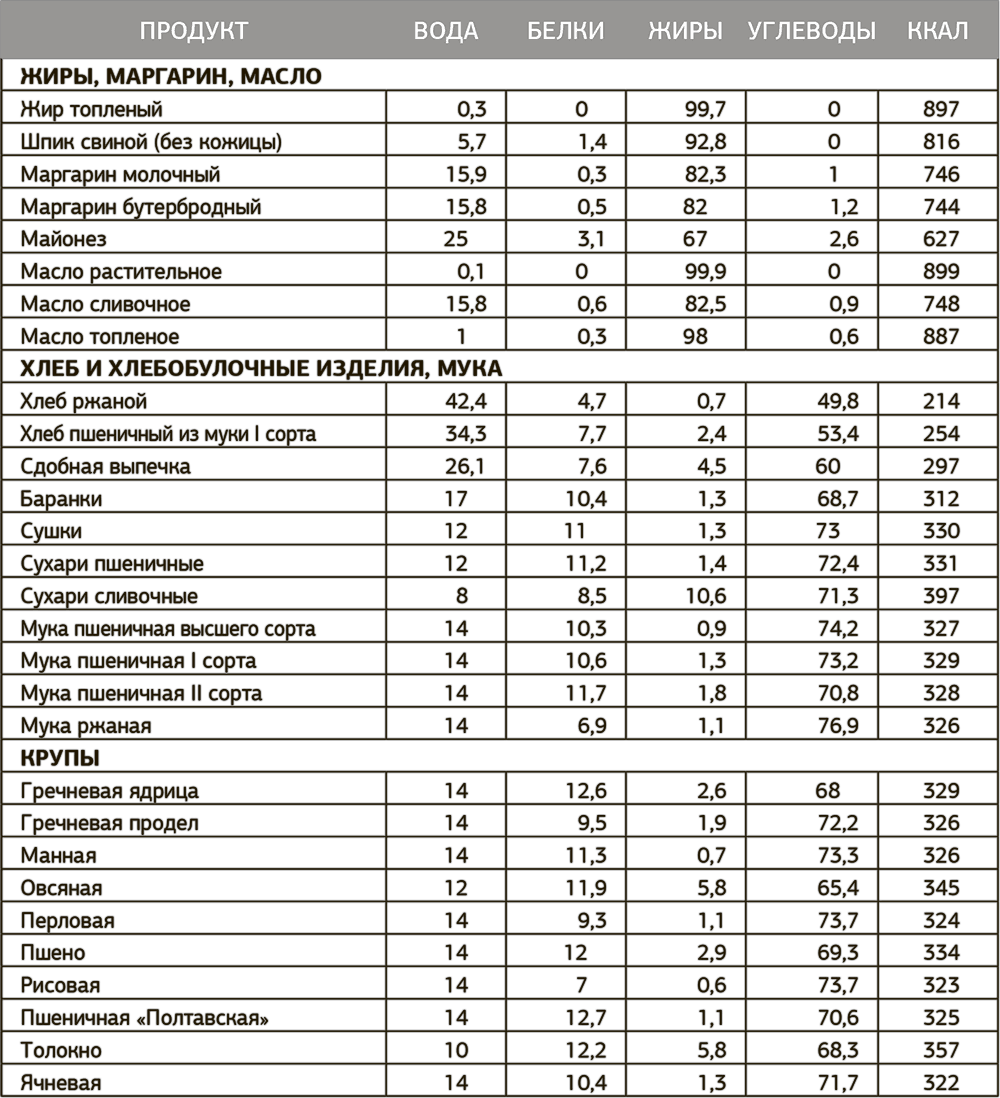Viewport: 1000px width, 1098px height.
Task: Select the 627 kcal value for Майонез
Action: (940, 239)
